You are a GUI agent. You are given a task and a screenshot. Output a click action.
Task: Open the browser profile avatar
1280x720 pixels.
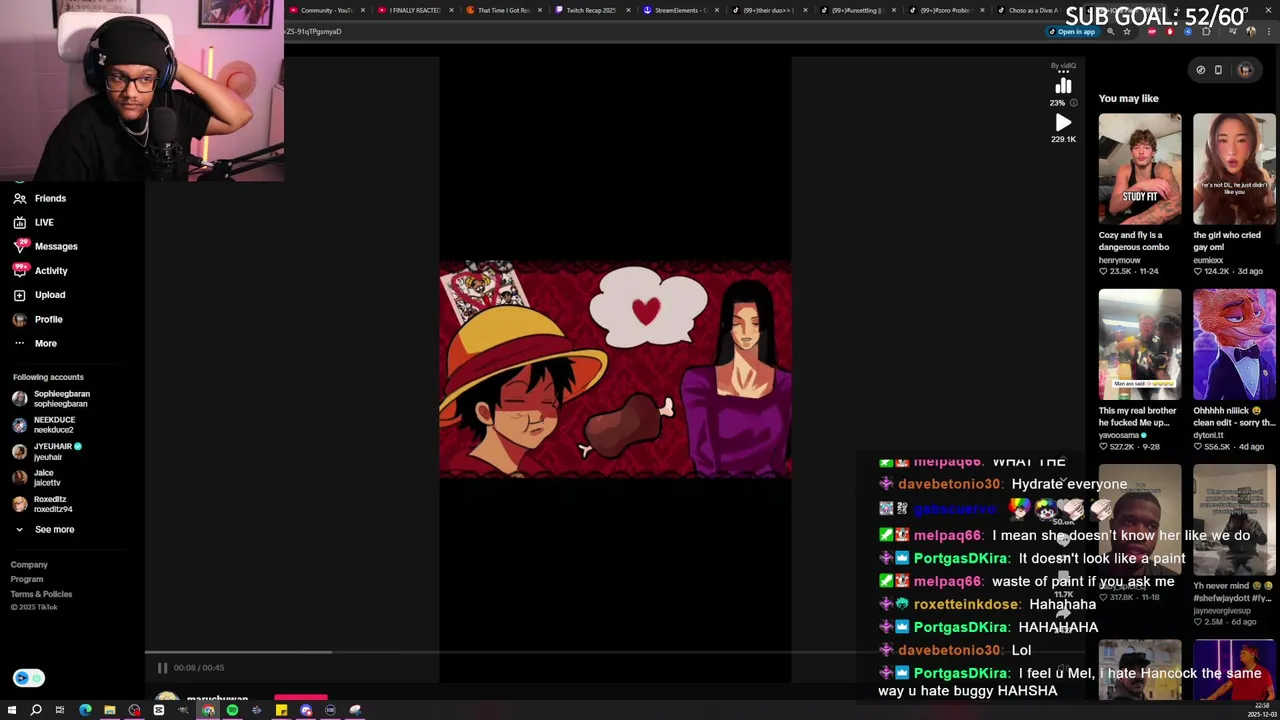pyautogui.click(x=1250, y=32)
